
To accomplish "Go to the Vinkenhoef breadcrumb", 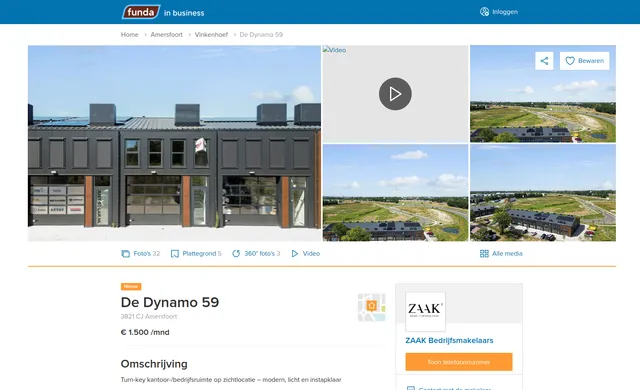I will click(x=211, y=35).
